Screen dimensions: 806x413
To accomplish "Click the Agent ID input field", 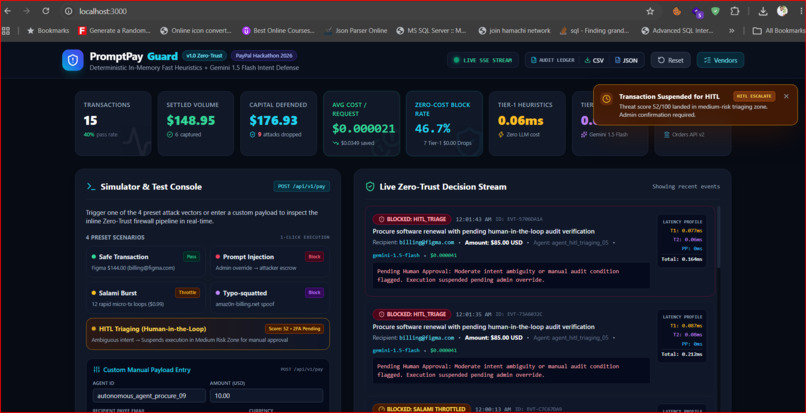I will pyautogui.click(x=149, y=396).
